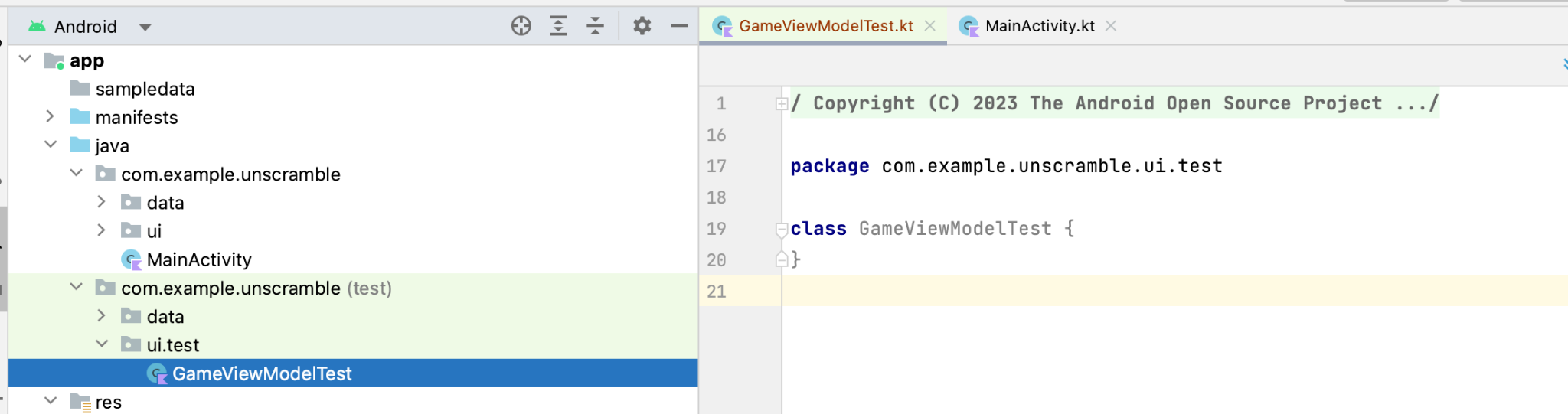The width and height of the screenshot is (1568, 414).
Task: Click the Kotlin icon beside MainActivity in tree
Action: tap(132, 260)
